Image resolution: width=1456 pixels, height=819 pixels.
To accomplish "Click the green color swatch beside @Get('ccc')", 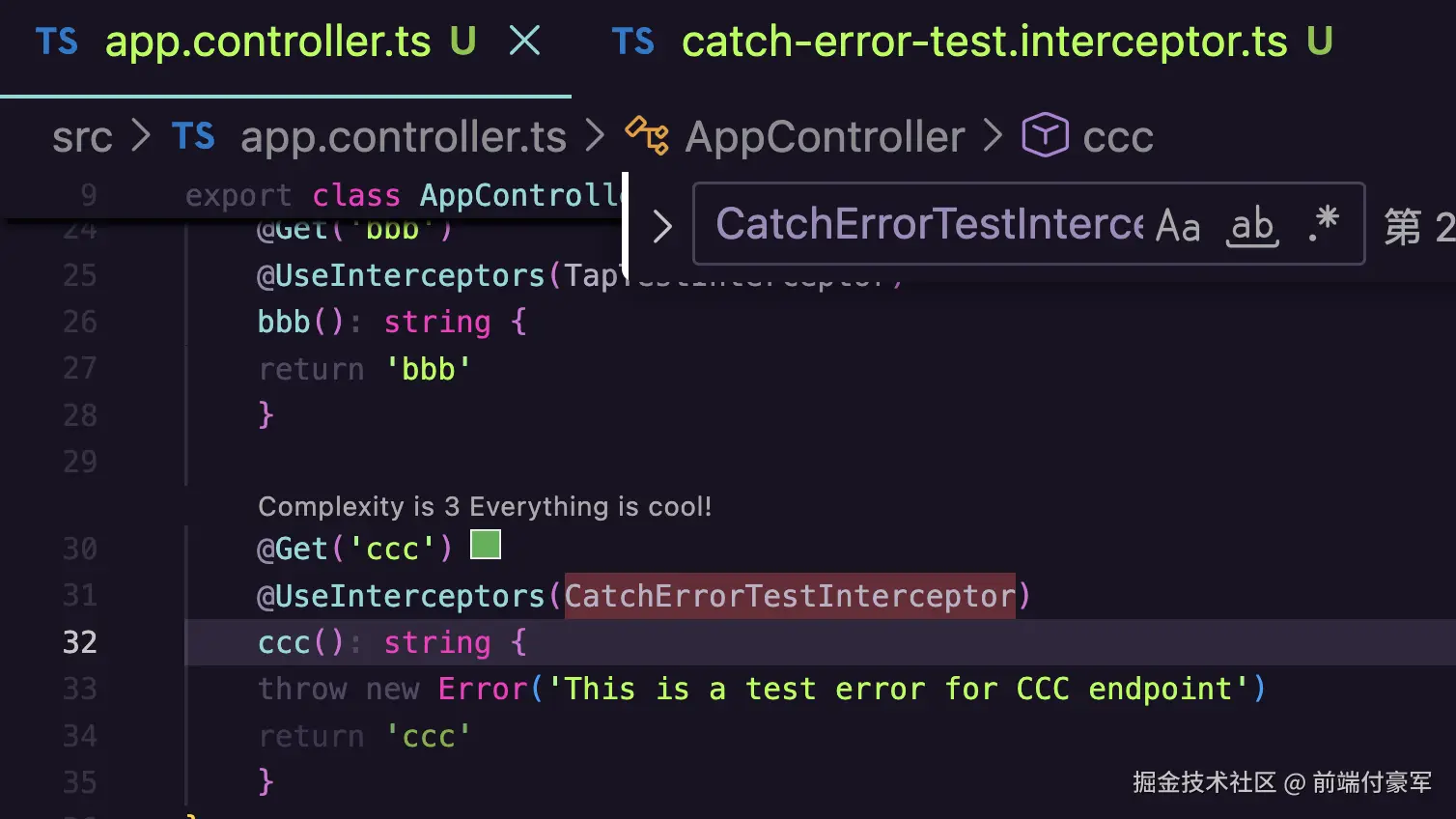I will tap(486, 545).
